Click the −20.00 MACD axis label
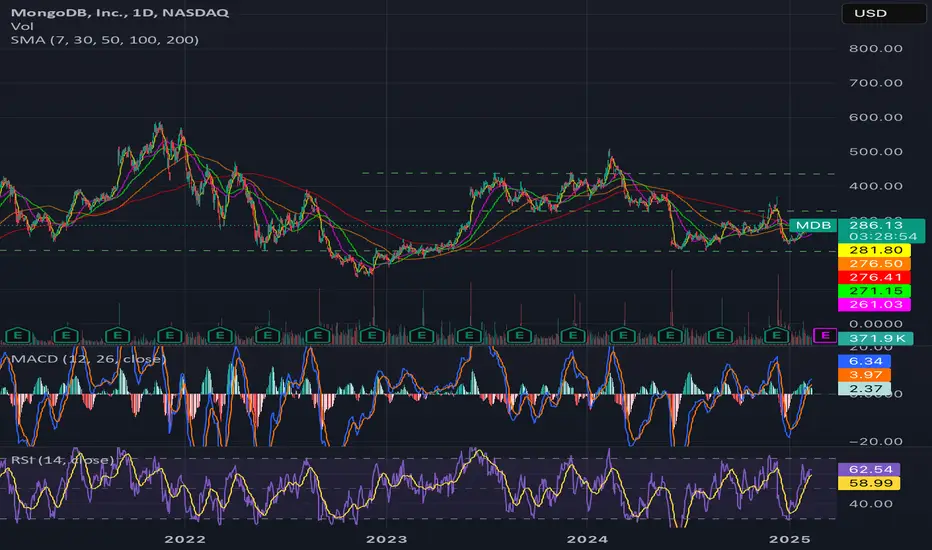 coord(876,442)
